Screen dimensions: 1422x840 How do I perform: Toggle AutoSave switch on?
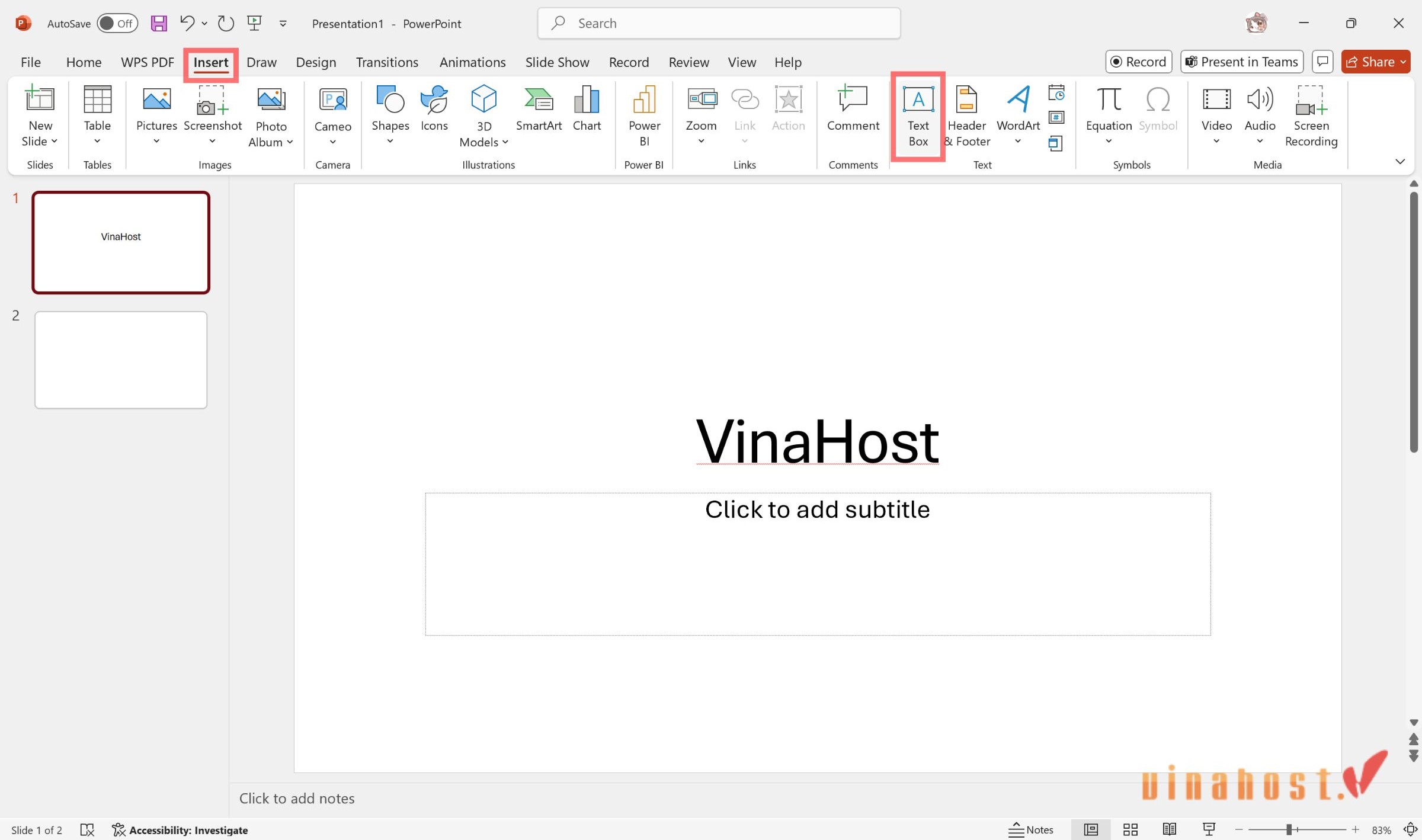(x=117, y=23)
